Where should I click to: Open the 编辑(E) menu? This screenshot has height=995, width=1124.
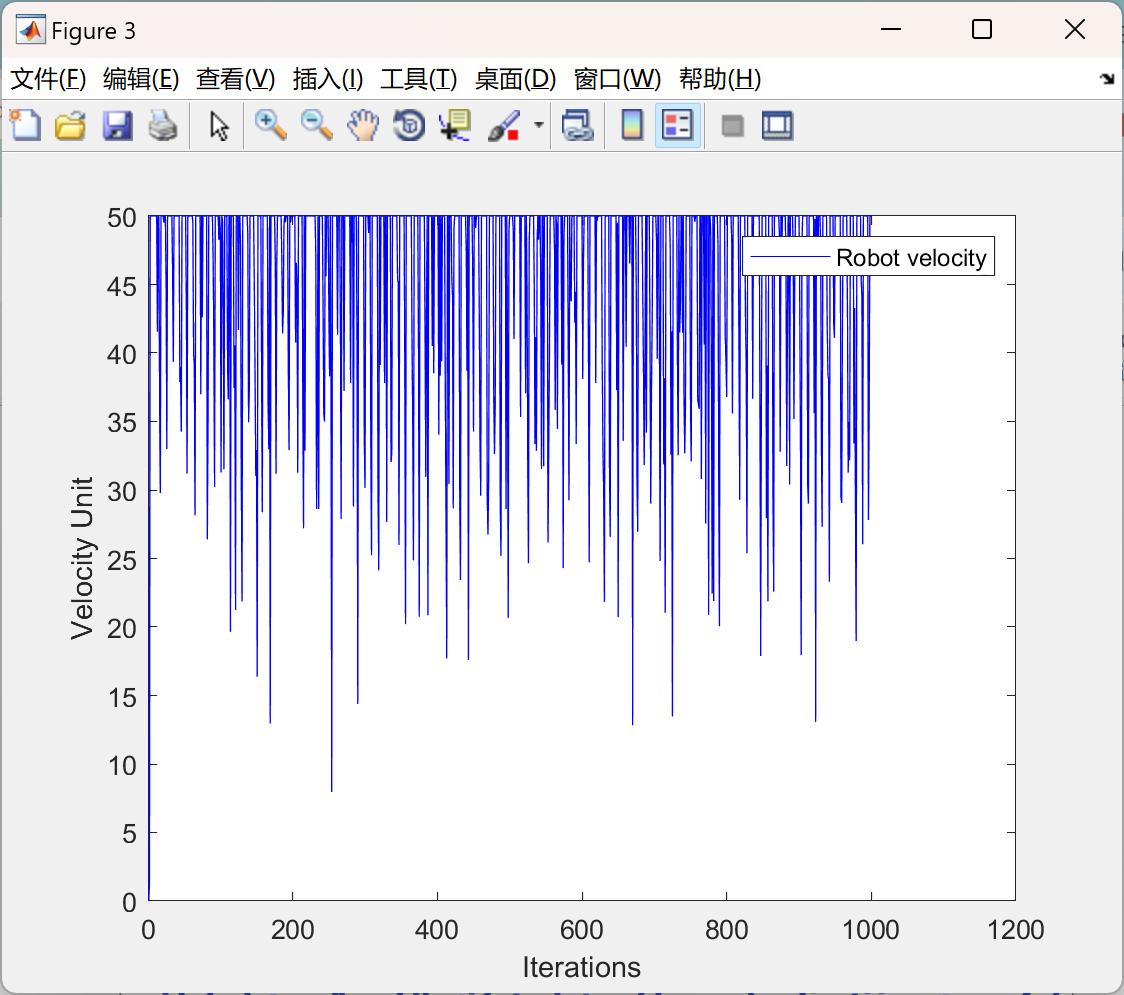pyautogui.click(x=140, y=79)
